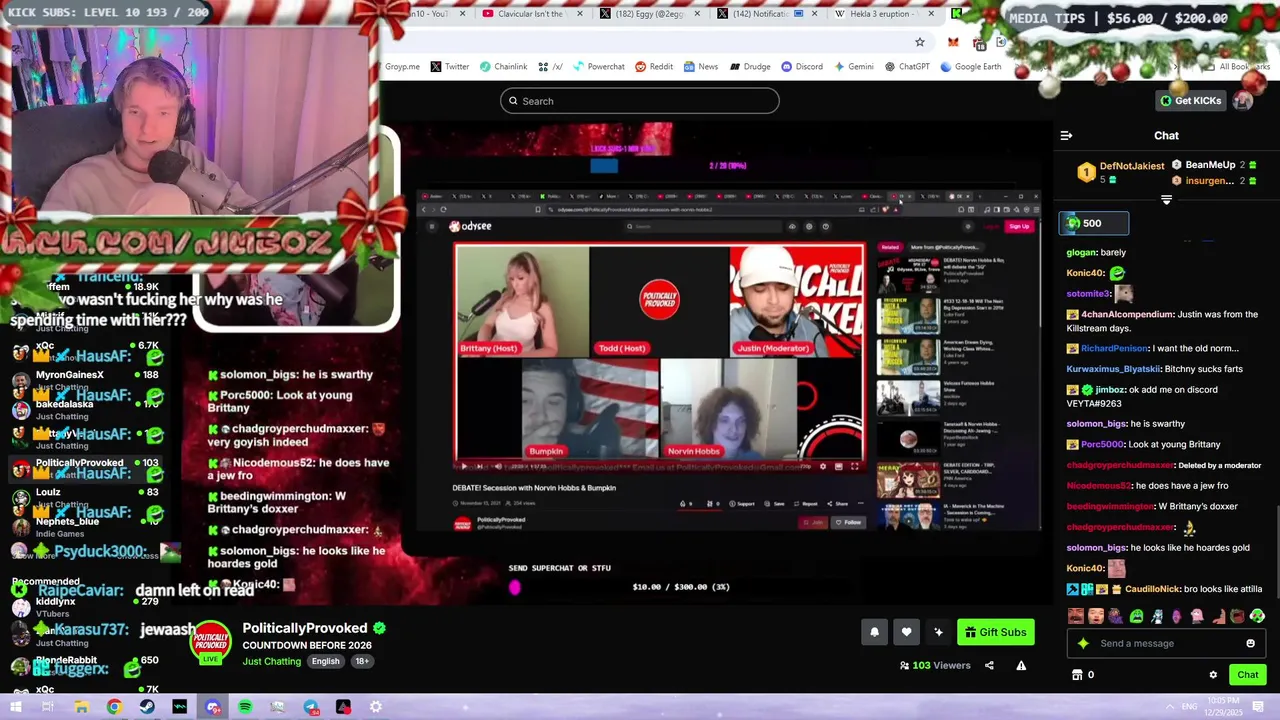This screenshot has height=720, width=1280.
Task: Click the CaudilloNick username in chat
Action: [x=1152, y=589]
